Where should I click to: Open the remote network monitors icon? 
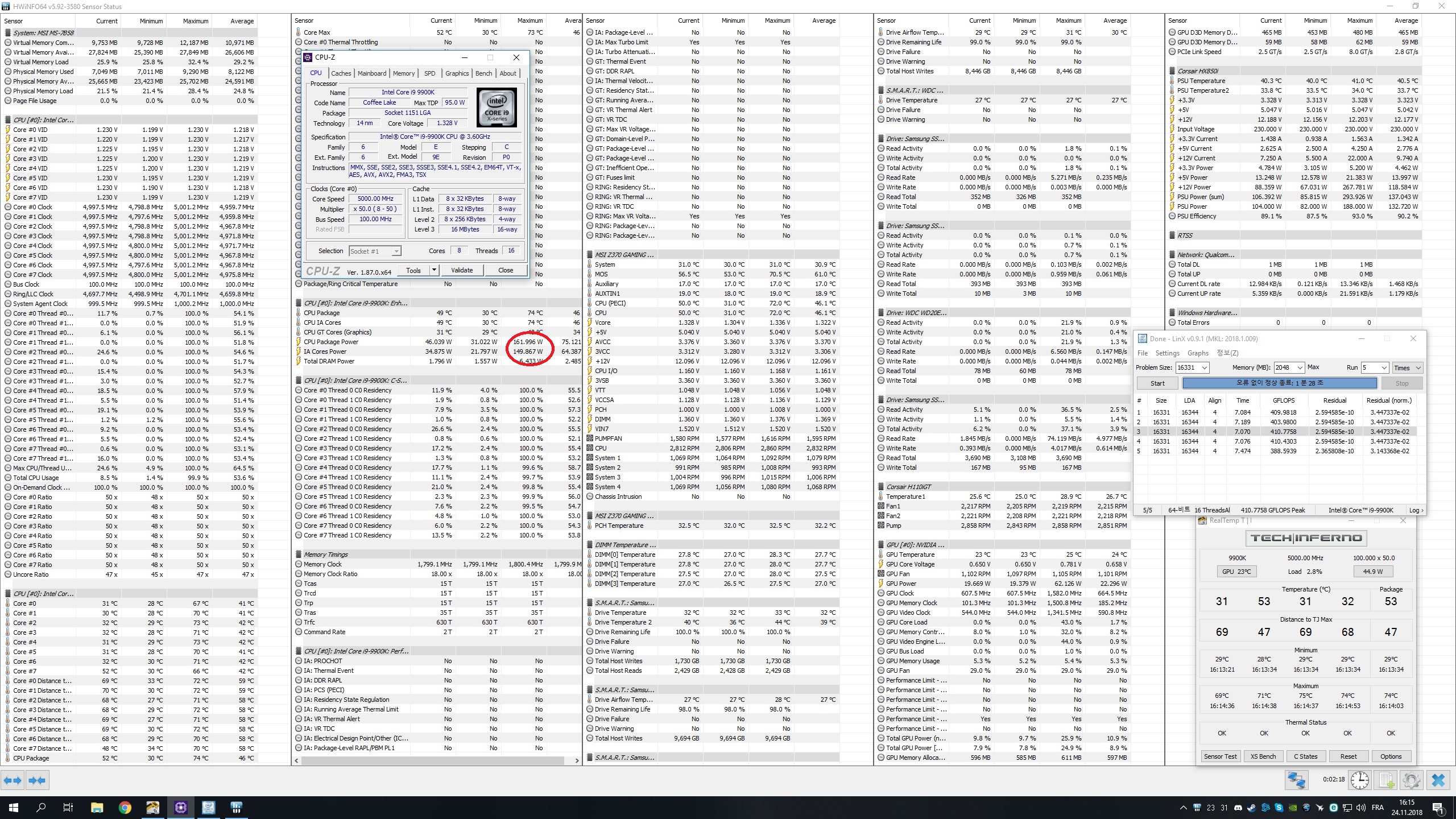1297,780
